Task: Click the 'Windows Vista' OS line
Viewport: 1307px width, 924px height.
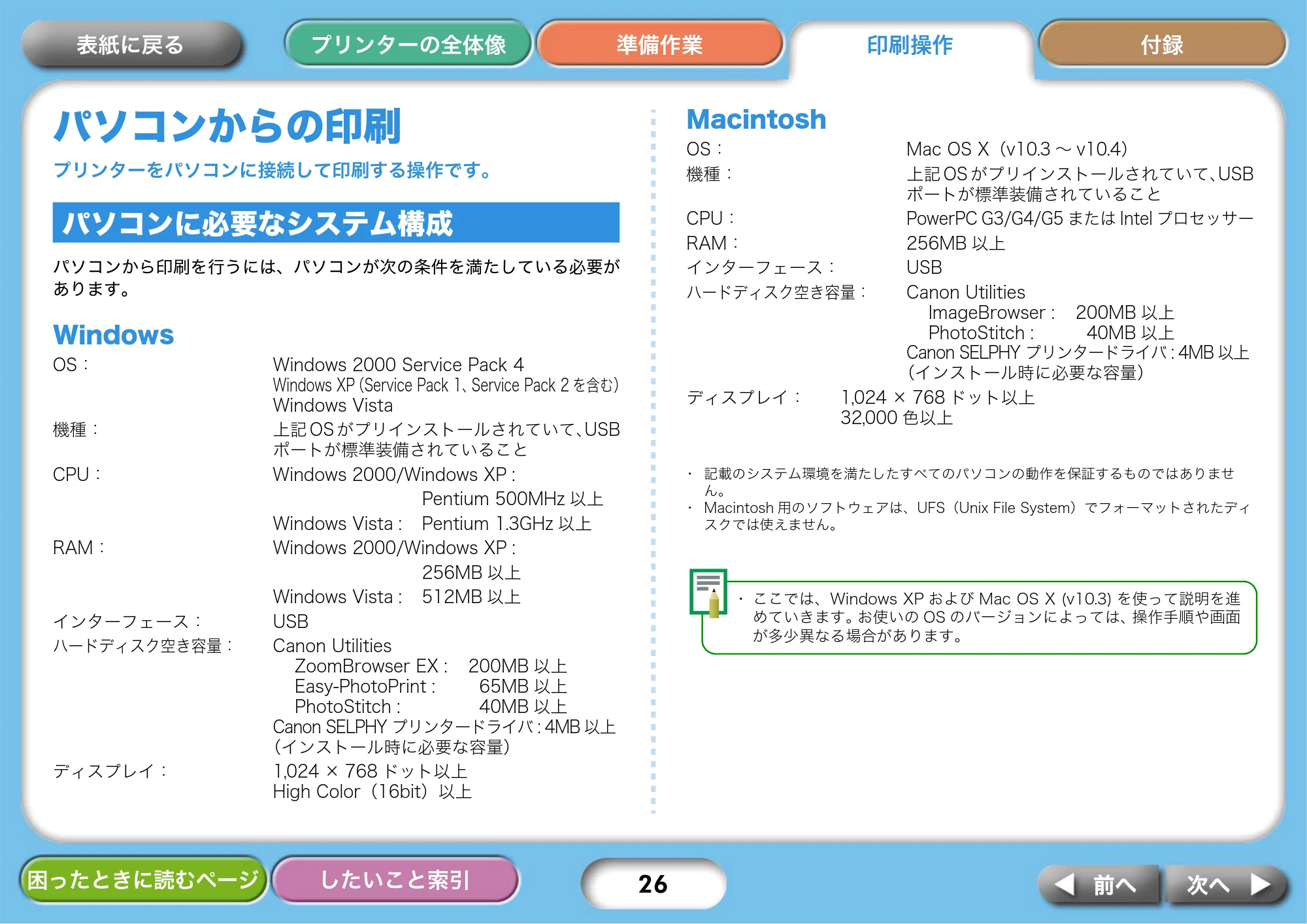Action: 333,405
